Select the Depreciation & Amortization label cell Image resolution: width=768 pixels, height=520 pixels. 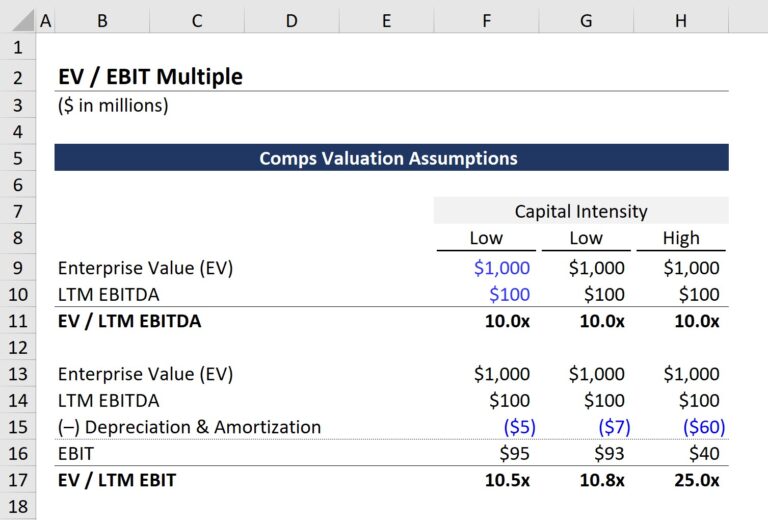[x=190, y=427]
